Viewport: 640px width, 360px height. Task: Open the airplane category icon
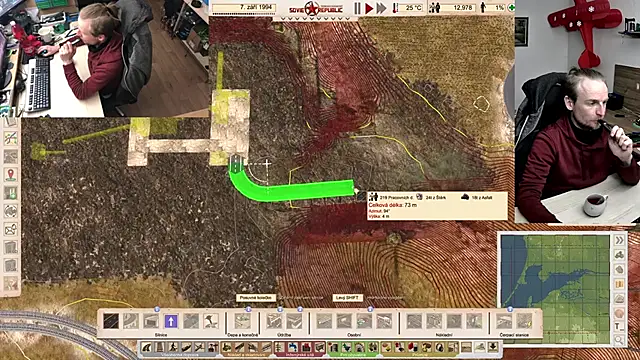coord(199,348)
